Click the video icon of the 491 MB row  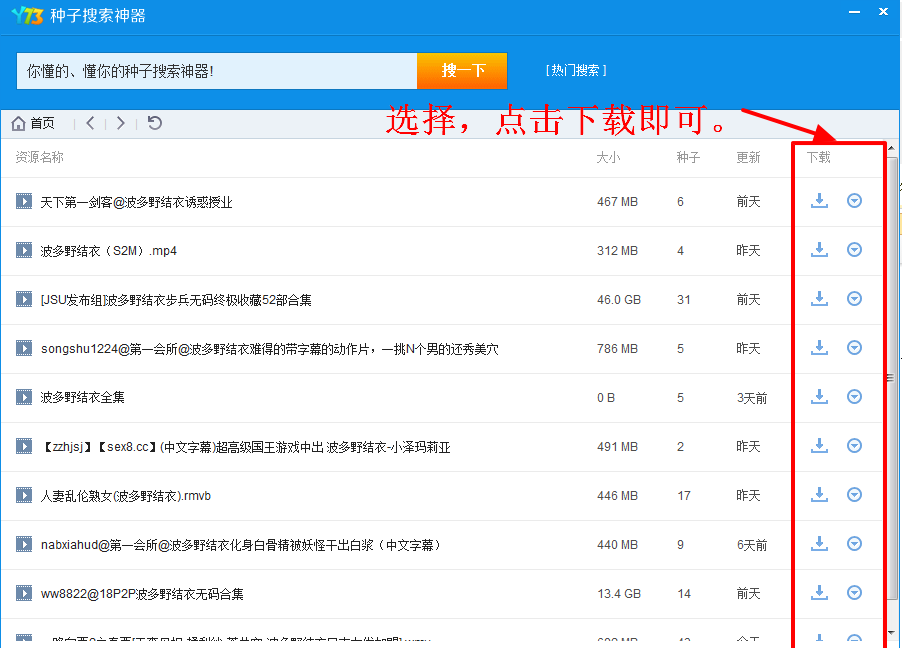24,445
